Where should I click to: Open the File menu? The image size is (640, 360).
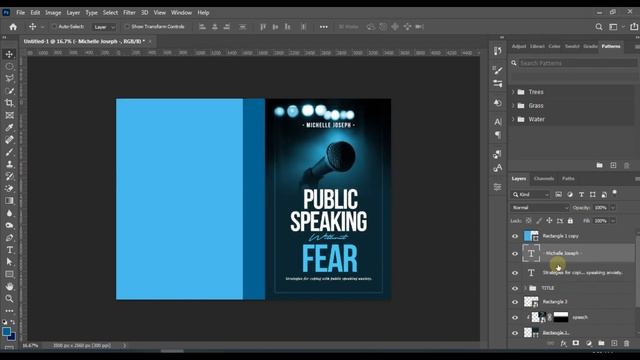[x=20, y=13]
